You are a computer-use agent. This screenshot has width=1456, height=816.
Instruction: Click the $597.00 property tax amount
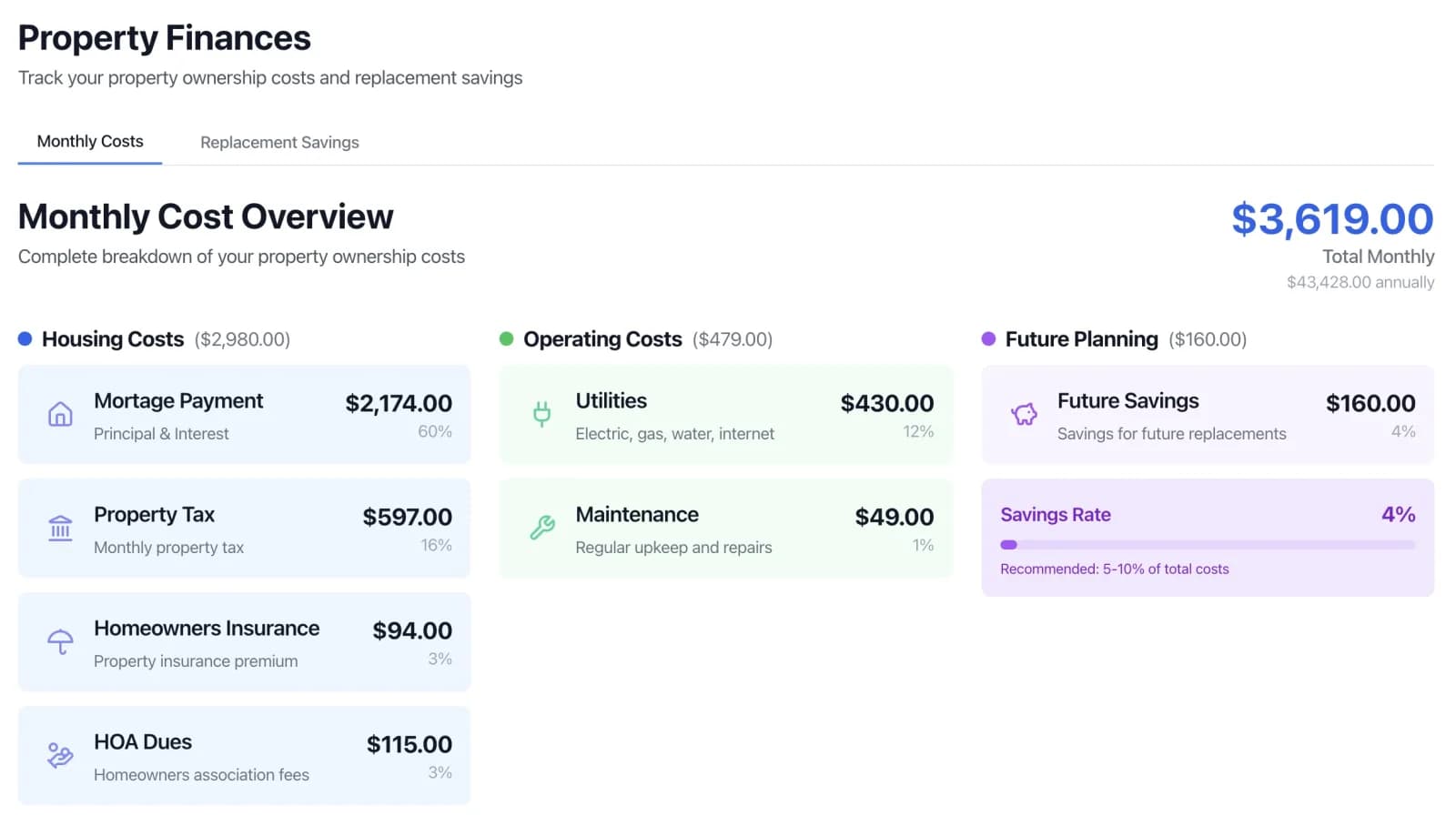[x=407, y=517]
